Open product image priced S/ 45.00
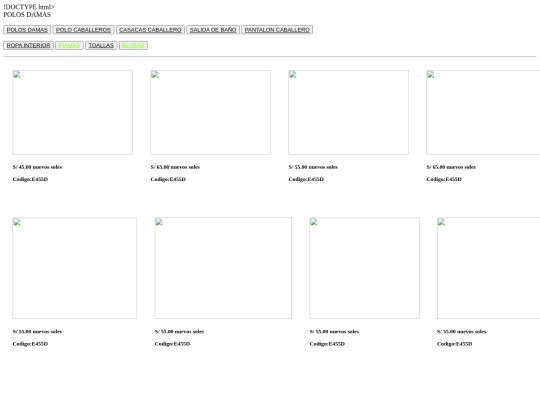Screen dimensions: 540x405 [73, 113]
